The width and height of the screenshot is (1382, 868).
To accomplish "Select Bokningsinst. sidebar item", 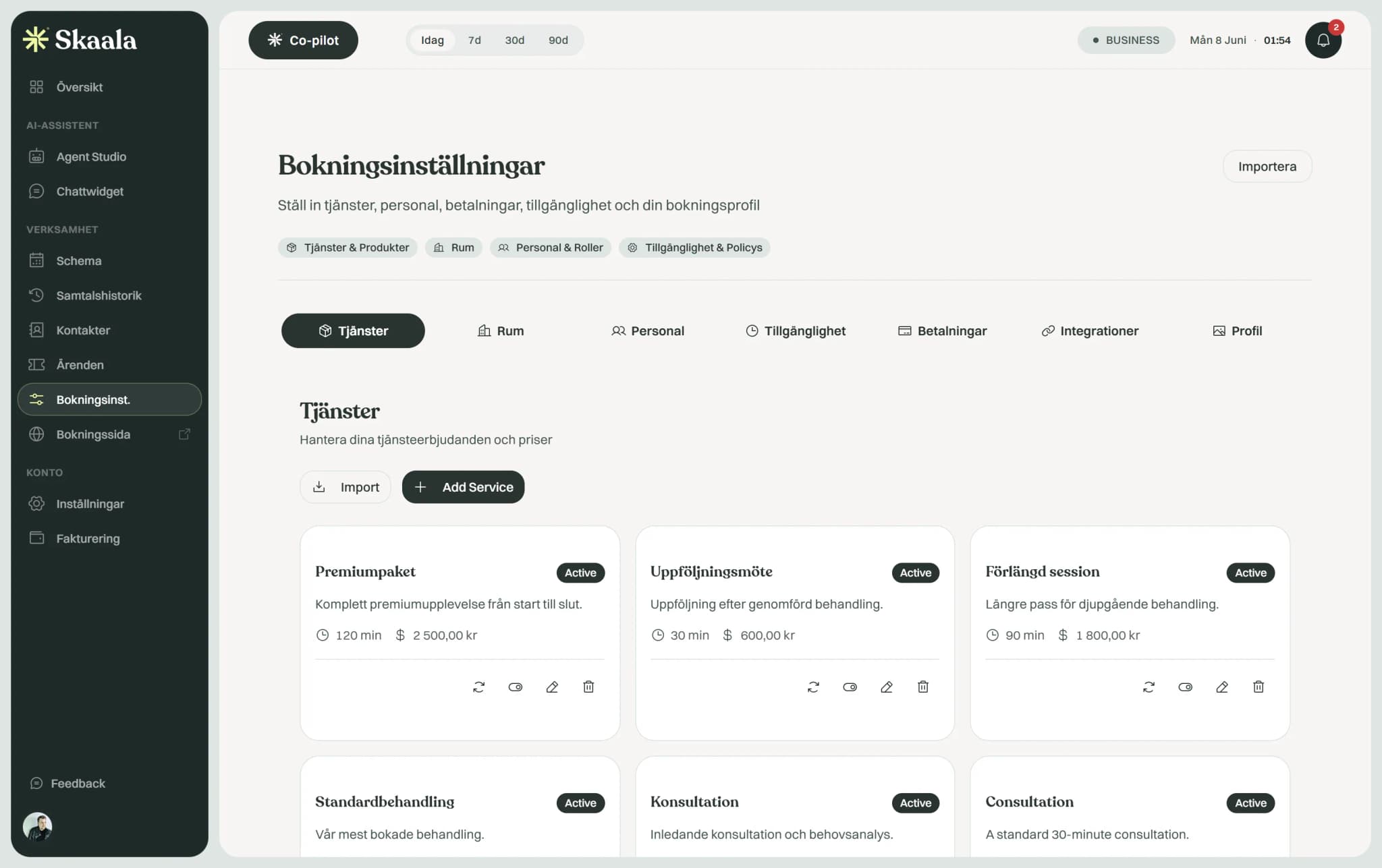I will pos(109,399).
